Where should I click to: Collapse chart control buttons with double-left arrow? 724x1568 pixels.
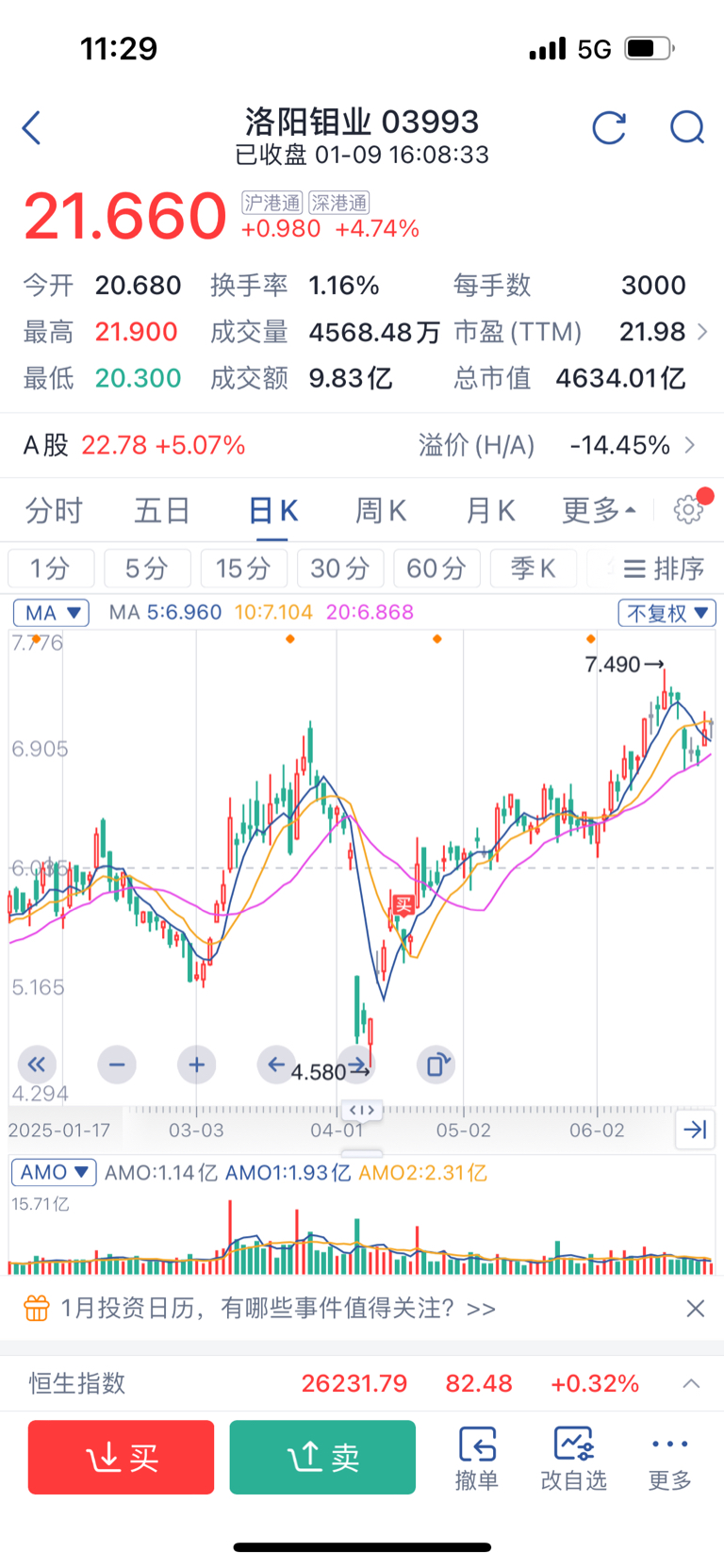click(x=37, y=1065)
